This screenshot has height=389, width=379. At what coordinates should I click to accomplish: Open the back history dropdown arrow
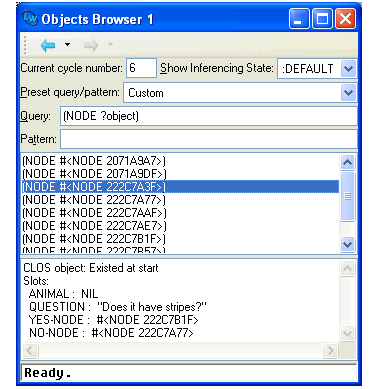(67, 44)
